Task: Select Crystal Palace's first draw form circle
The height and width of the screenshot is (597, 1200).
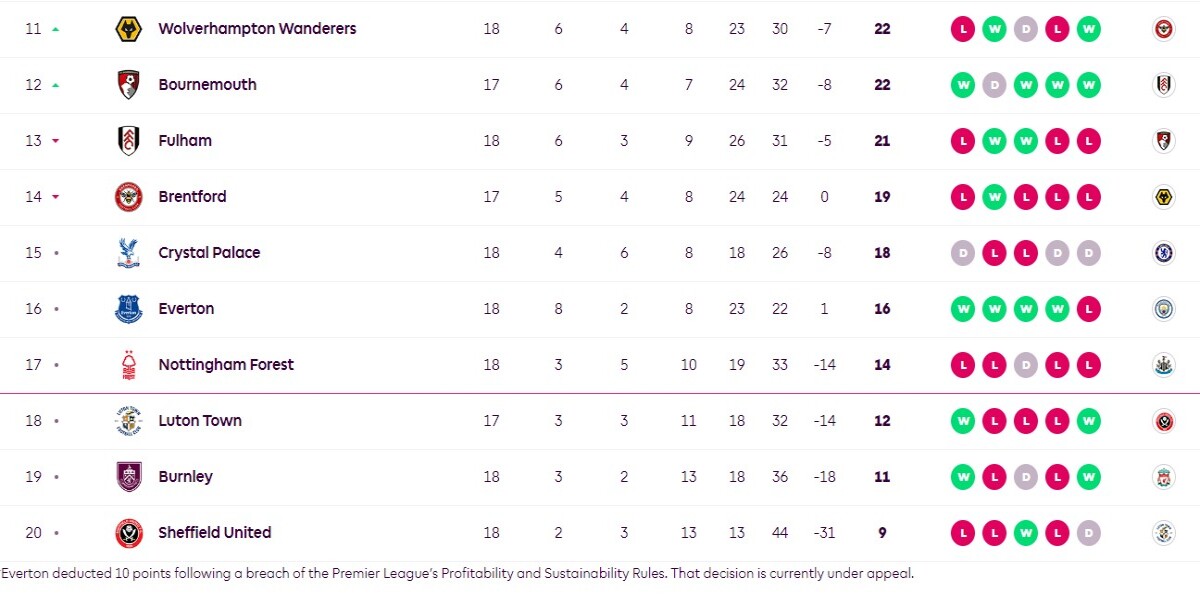Action: [963, 253]
